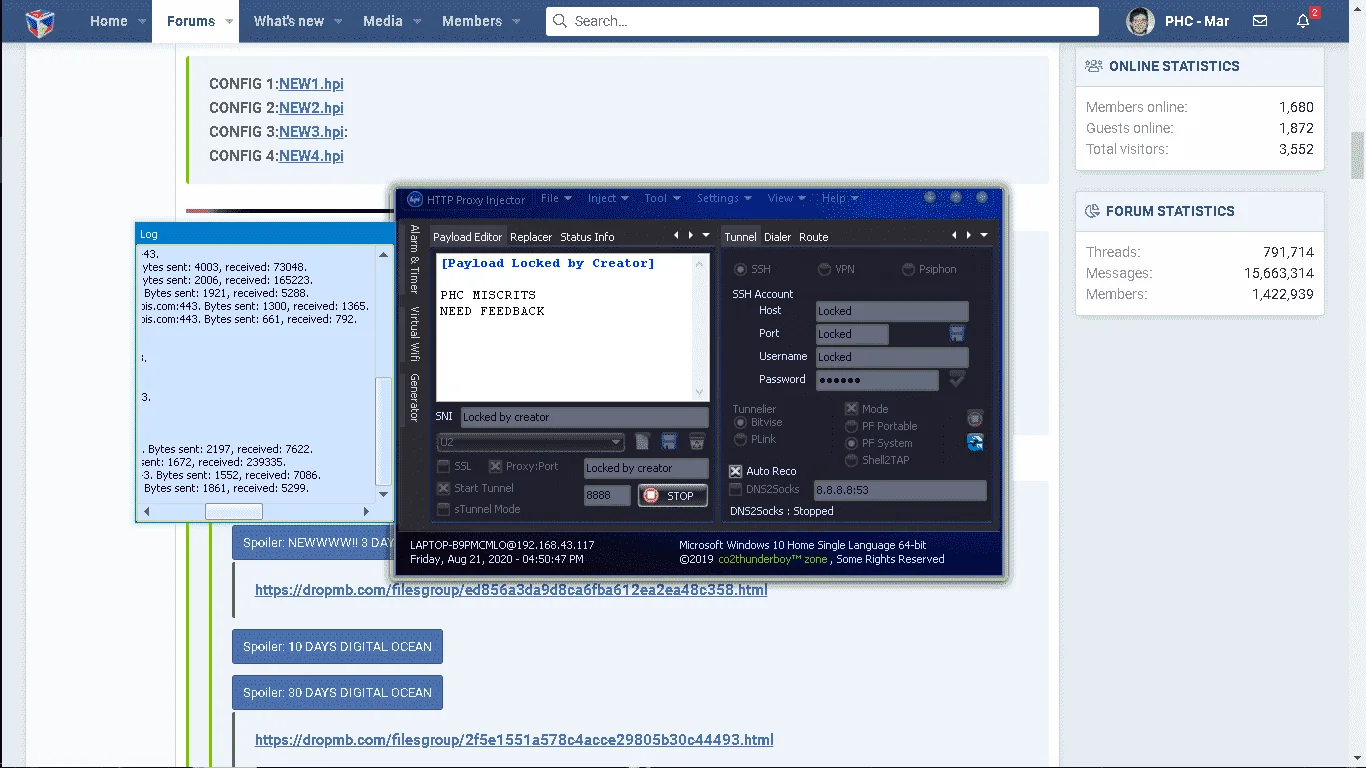Select the Bitvise tunnelier option
Viewport: 1366px width, 768px height.
(x=741, y=423)
